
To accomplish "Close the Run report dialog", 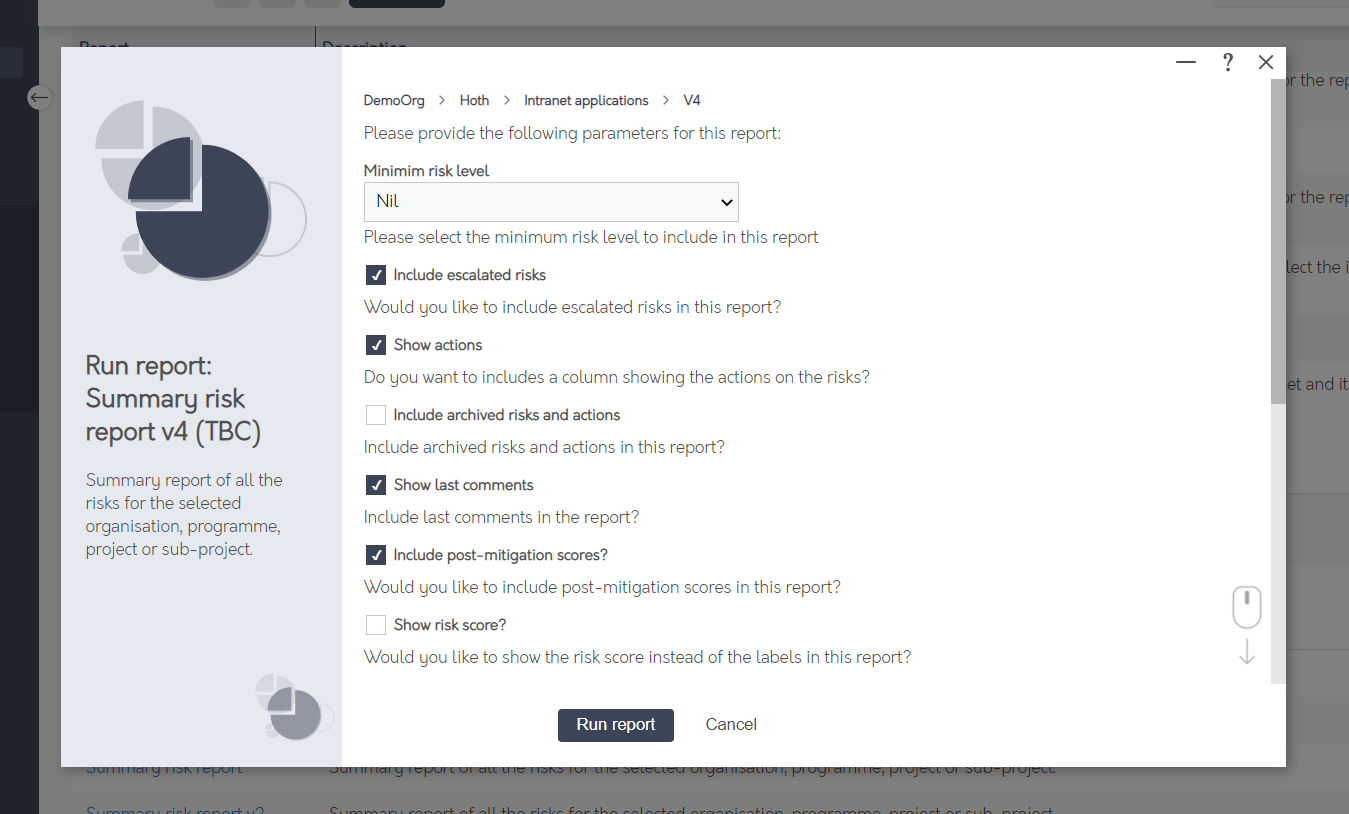I will pos(1266,62).
